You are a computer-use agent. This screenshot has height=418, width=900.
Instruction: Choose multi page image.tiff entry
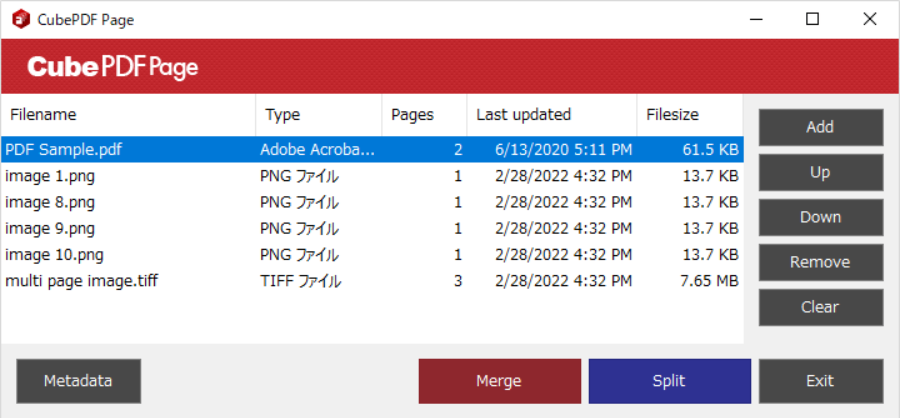point(81,281)
